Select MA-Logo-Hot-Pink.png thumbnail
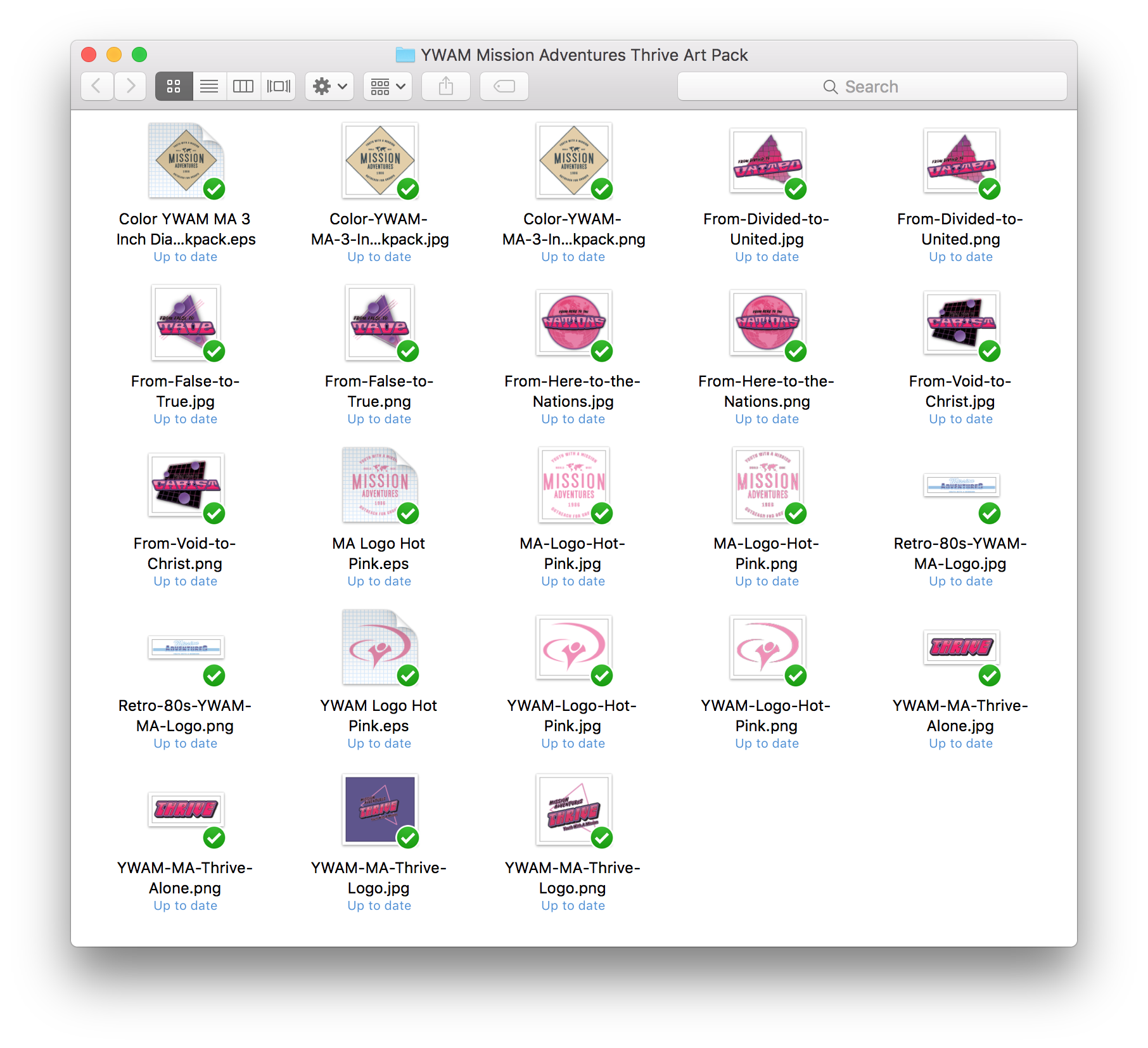 click(768, 485)
